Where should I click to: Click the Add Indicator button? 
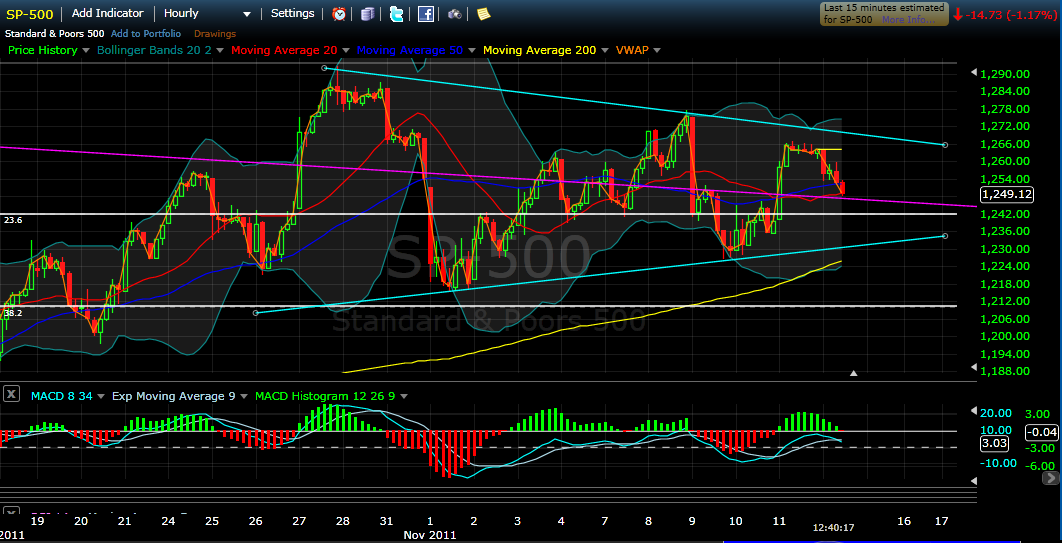tap(108, 14)
